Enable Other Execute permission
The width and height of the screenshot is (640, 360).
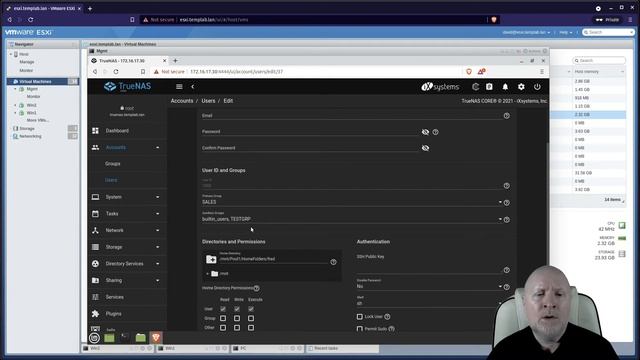coord(251,328)
